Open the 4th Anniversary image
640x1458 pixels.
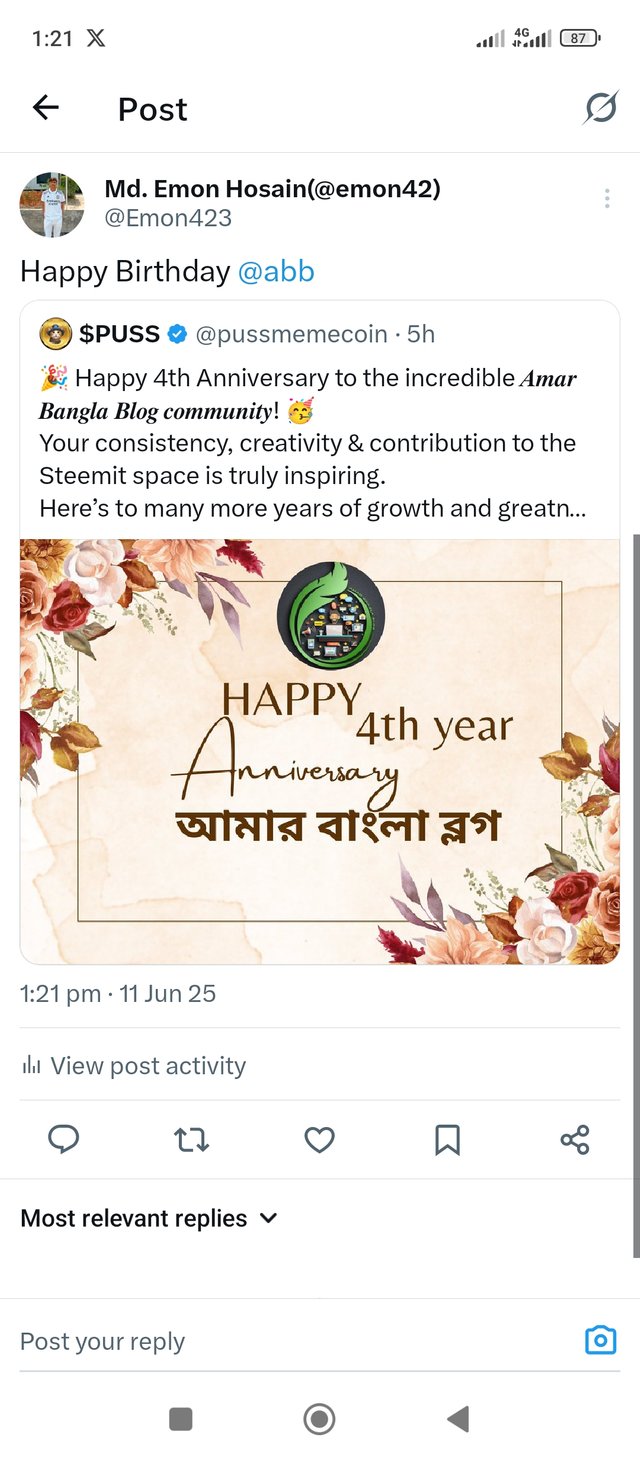click(x=320, y=751)
